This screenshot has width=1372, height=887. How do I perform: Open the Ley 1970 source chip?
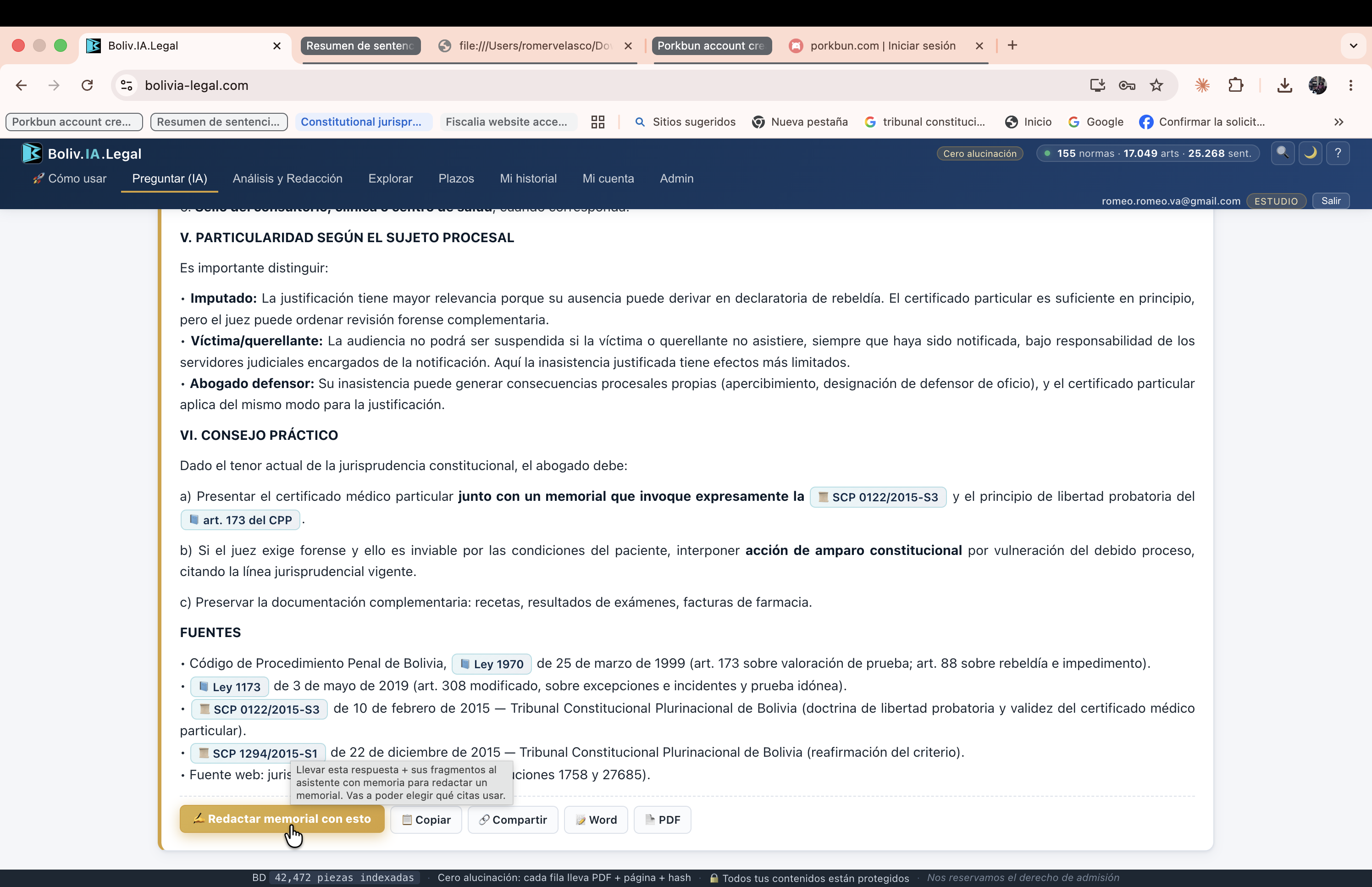(492, 664)
